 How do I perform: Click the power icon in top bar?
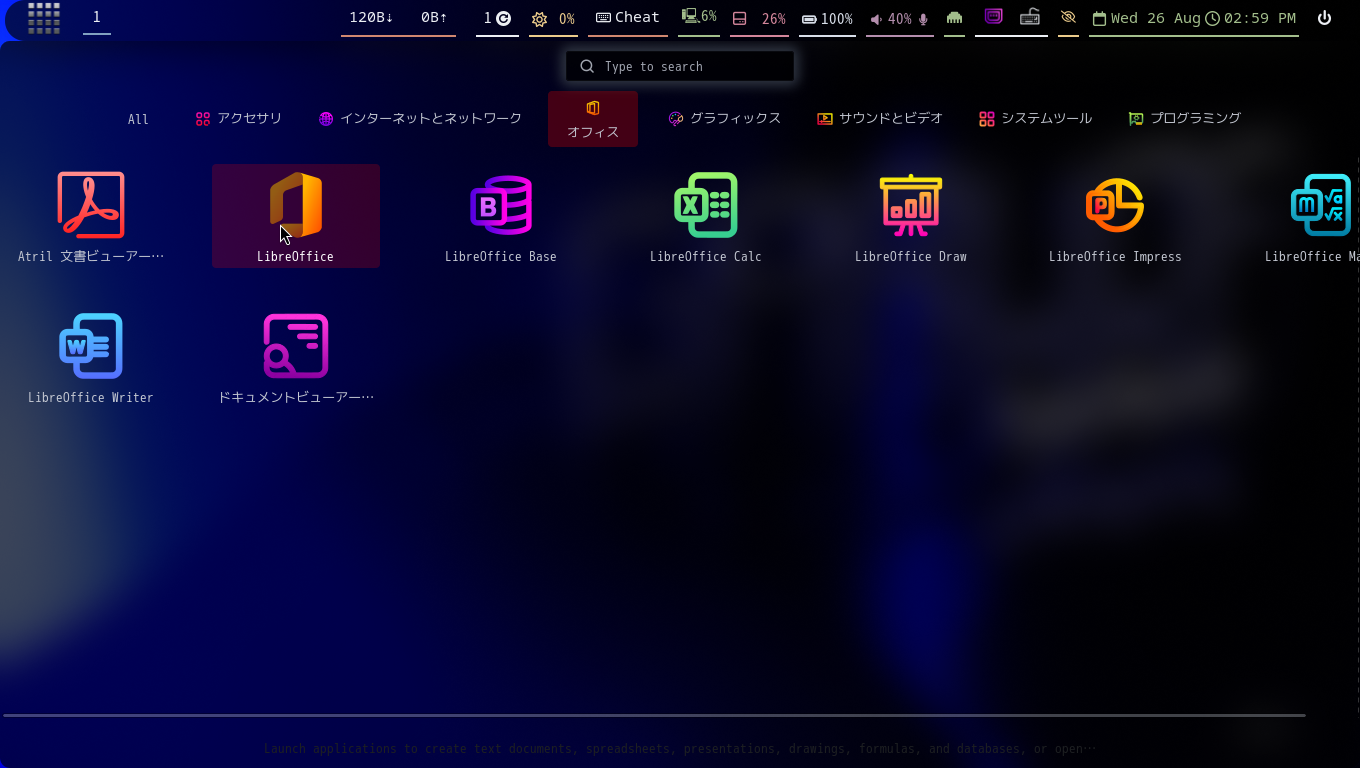coord(1324,18)
